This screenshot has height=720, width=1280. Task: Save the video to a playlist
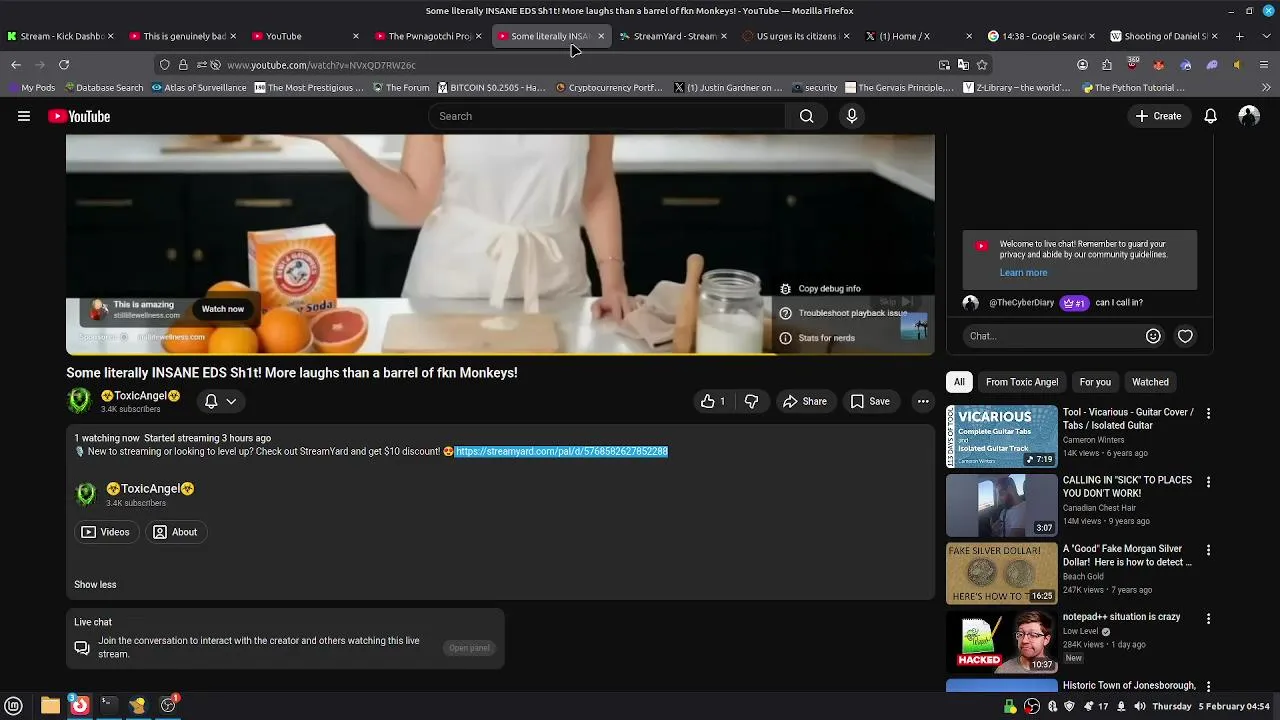pos(870,401)
